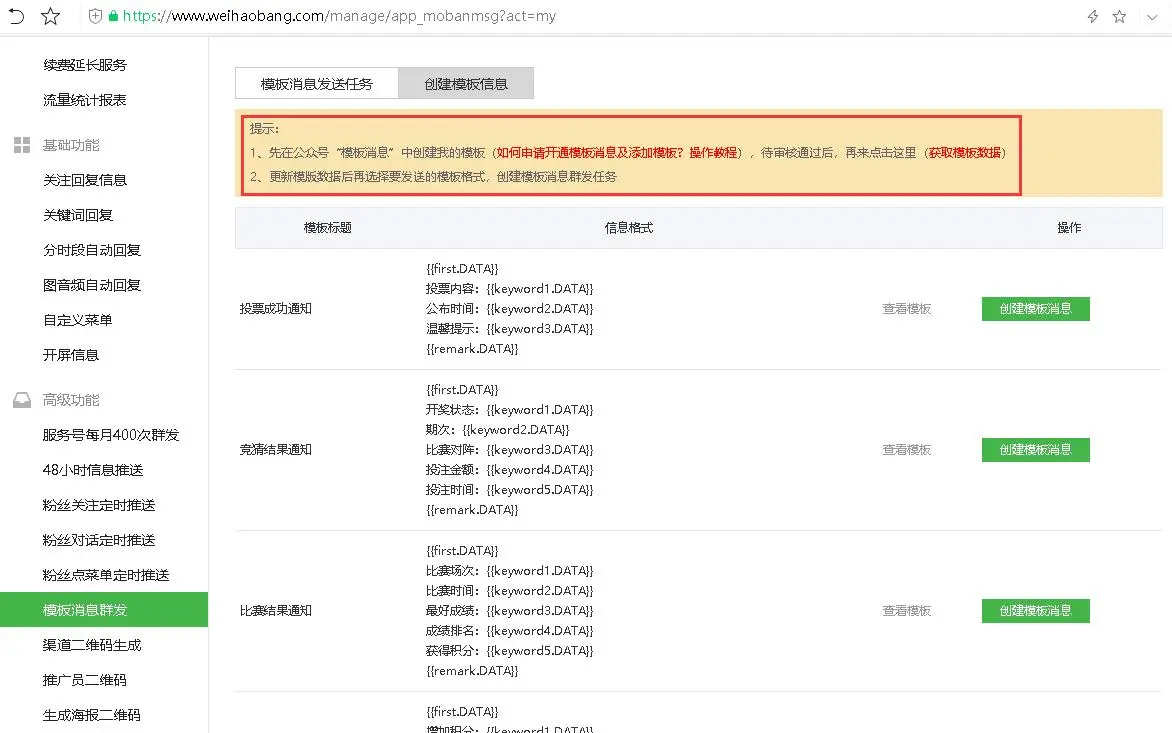Screen dimensions: 1172x733
Task: Click the 高级功能 inbox icon
Action: 22,400
